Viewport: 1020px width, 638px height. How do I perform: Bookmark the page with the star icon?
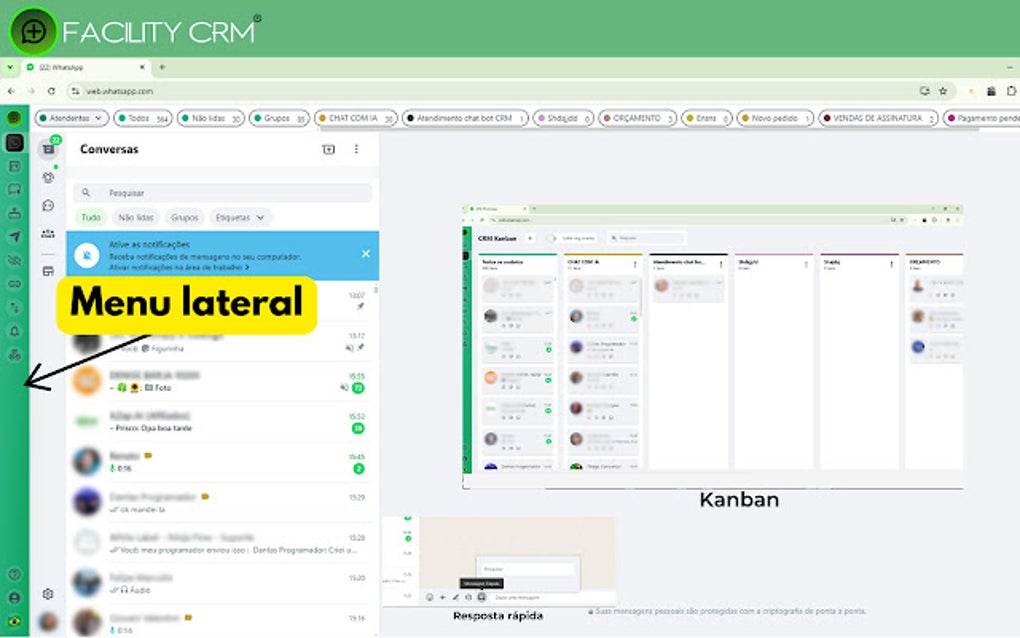click(943, 90)
